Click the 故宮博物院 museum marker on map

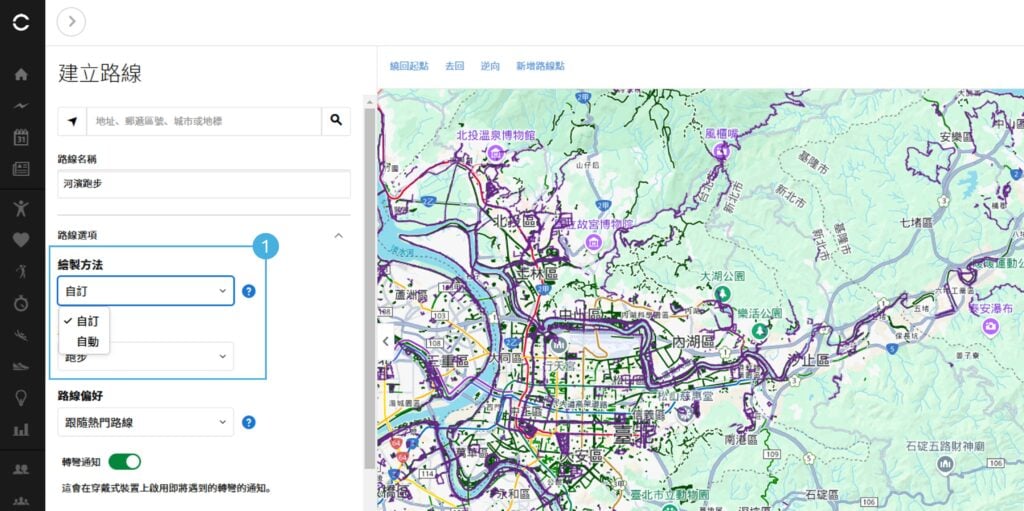point(594,242)
